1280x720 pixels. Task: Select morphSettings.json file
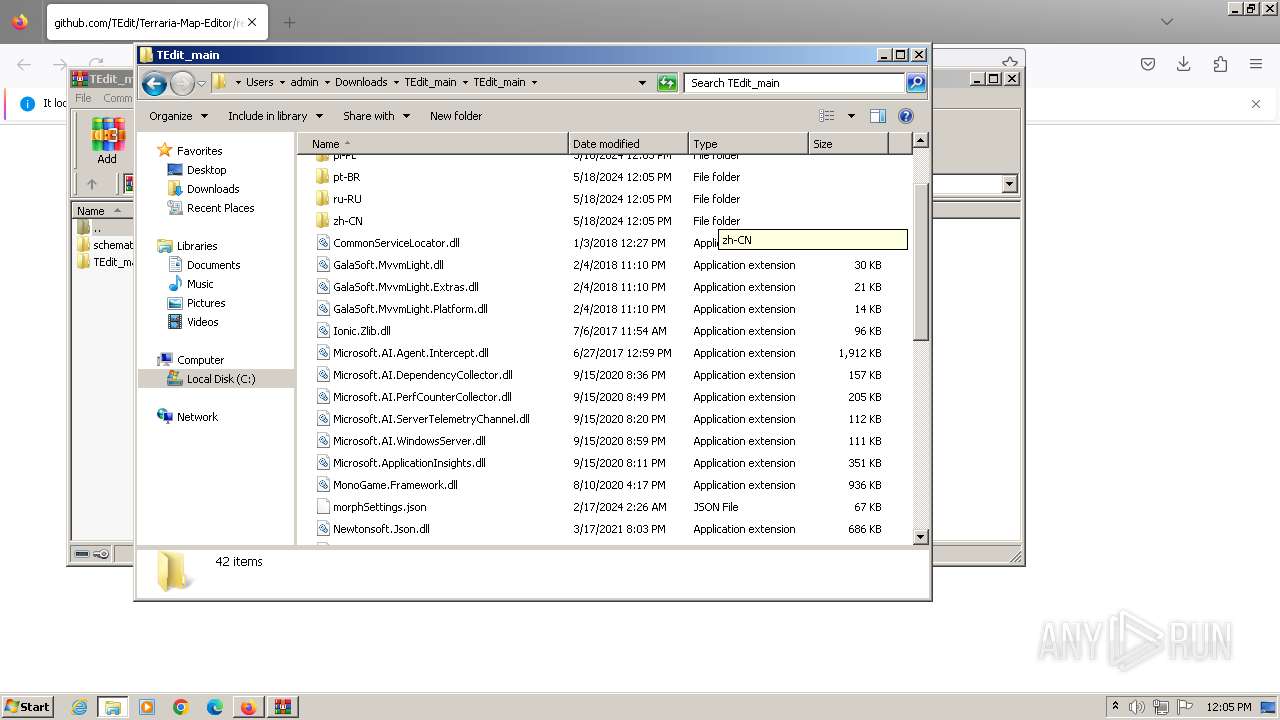[x=379, y=507]
